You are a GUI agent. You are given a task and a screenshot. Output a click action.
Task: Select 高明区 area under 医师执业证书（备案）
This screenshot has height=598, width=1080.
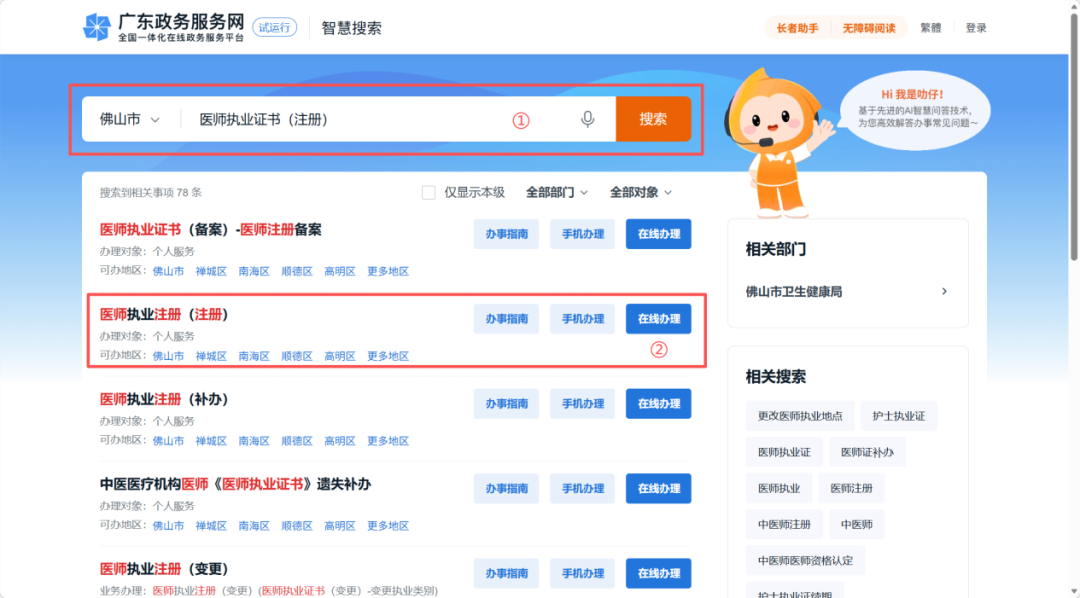[x=340, y=271]
